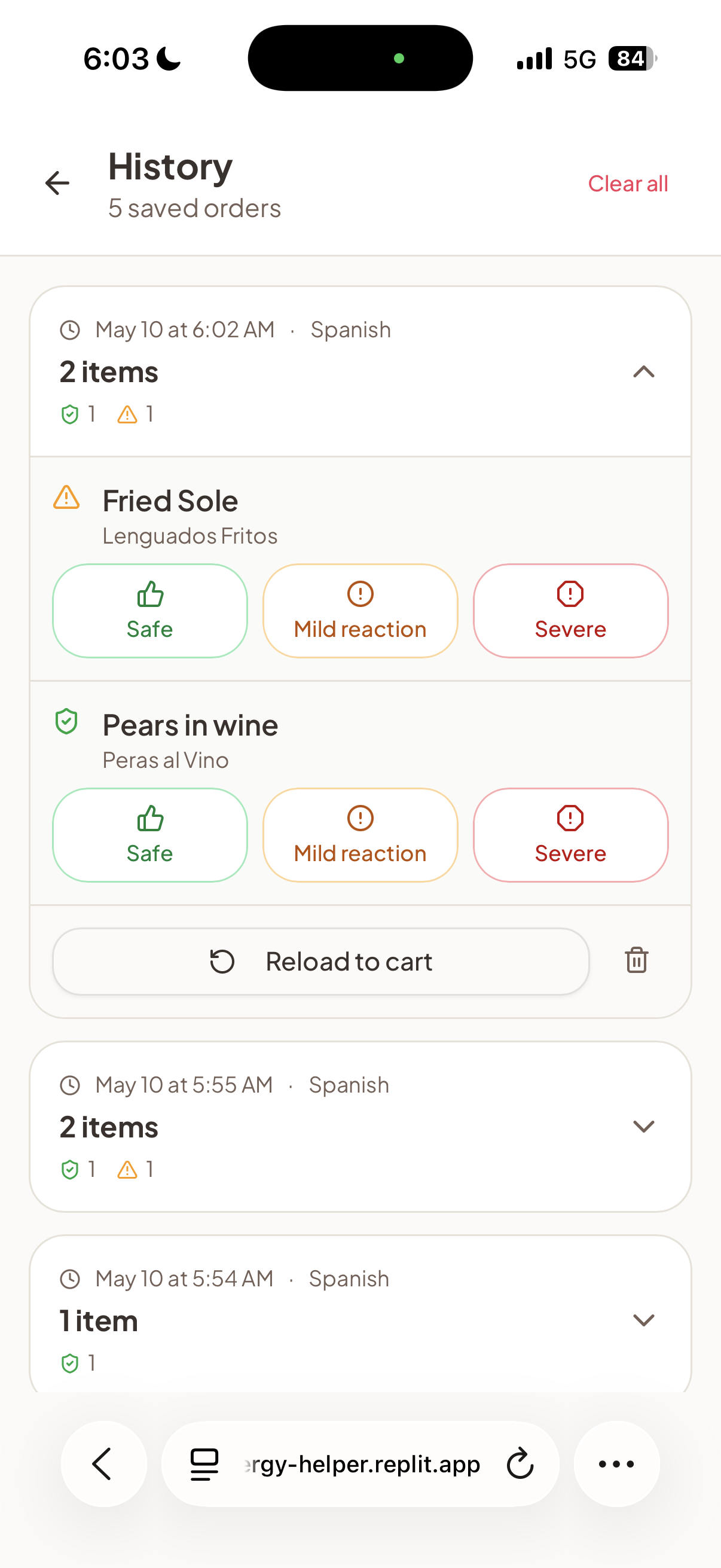The image size is (721, 1568).
Task: Mark Pears in wine as Safe
Action: (x=150, y=834)
